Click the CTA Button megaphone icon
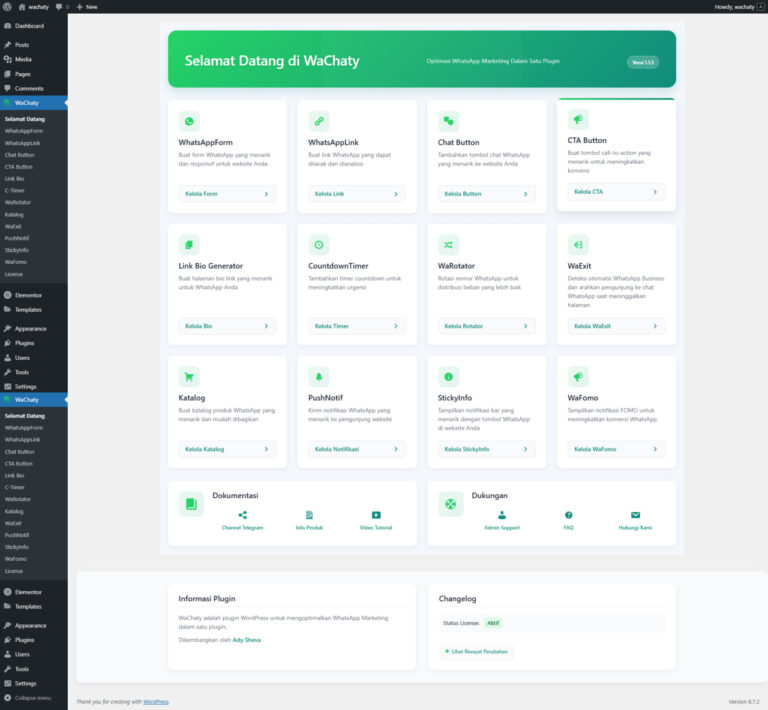768x710 pixels. coord(578,119)
